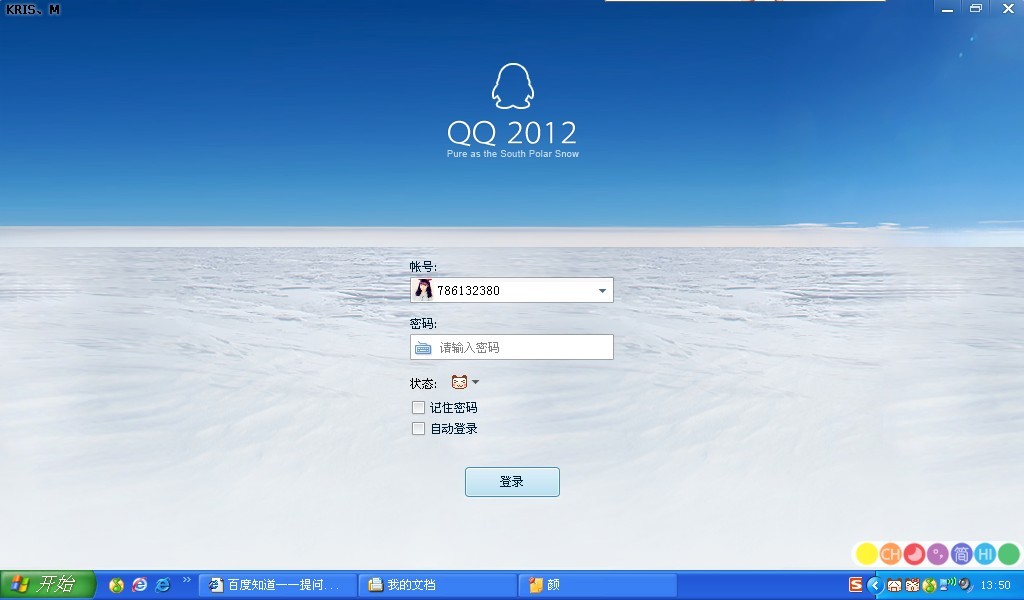
Task: Click the blue HI bubble icon
Action: pos(983,553)
